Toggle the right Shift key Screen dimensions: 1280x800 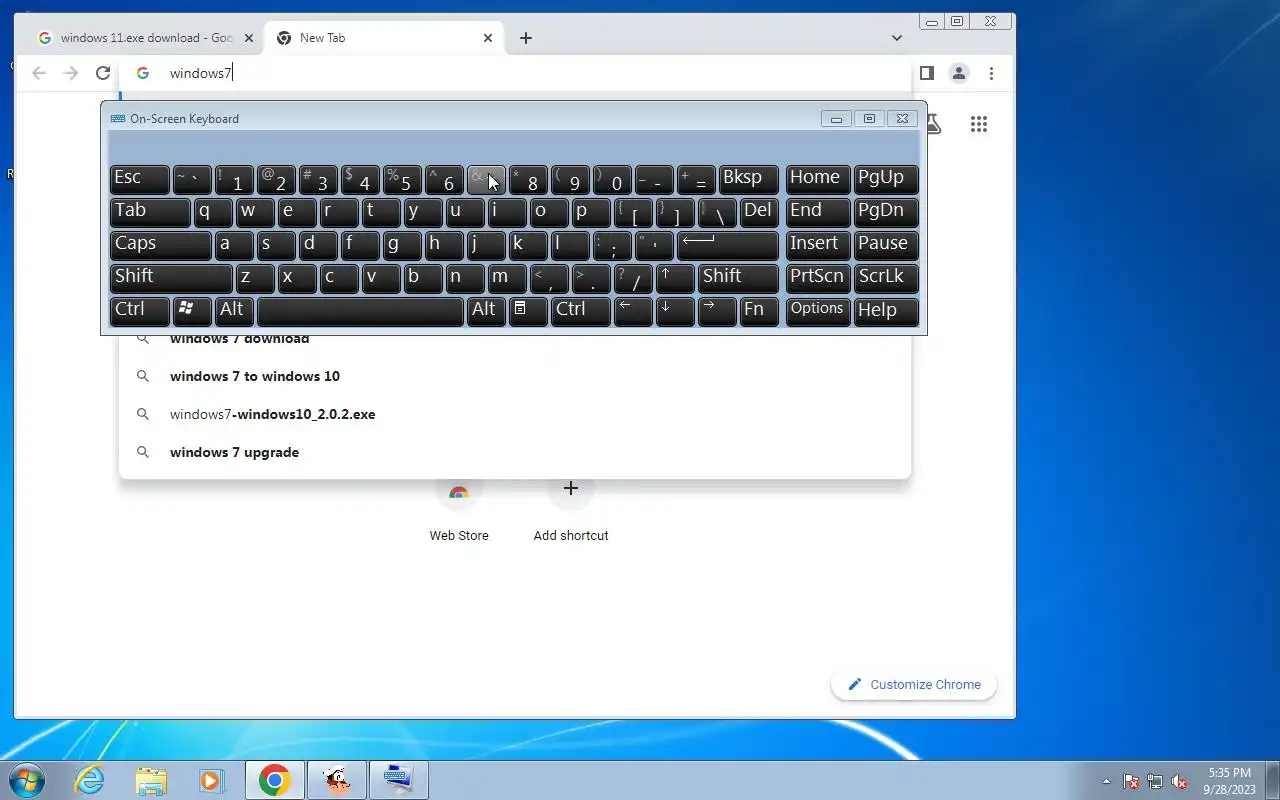[x=738, y=279]
